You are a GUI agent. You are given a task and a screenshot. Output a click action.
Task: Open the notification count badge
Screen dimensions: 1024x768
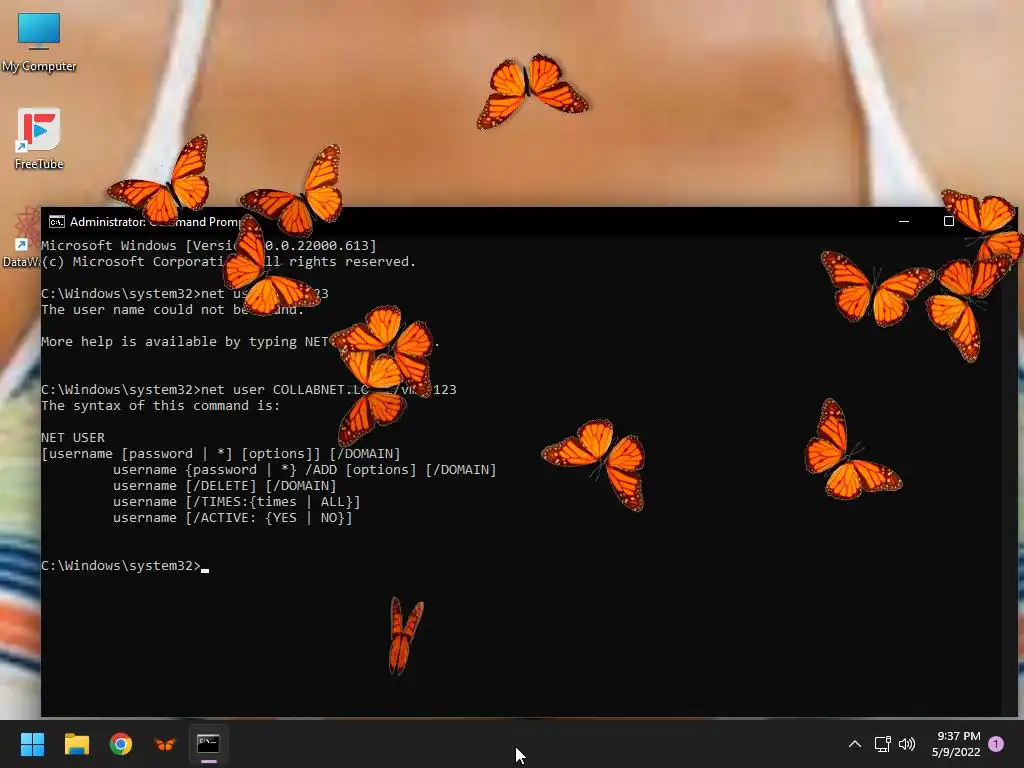coord(996,743)
